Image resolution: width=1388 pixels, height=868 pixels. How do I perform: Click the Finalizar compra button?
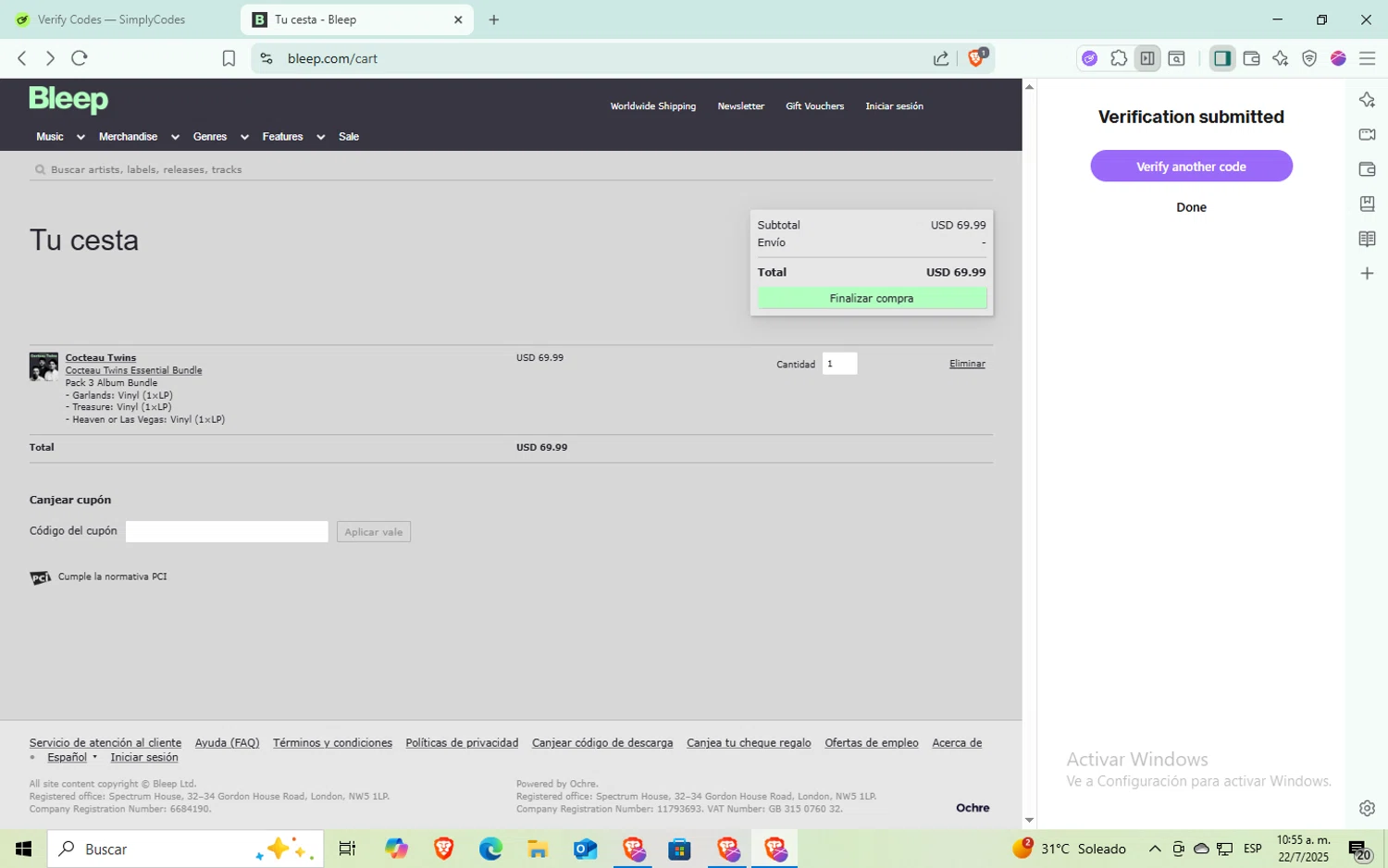[872, 298]
